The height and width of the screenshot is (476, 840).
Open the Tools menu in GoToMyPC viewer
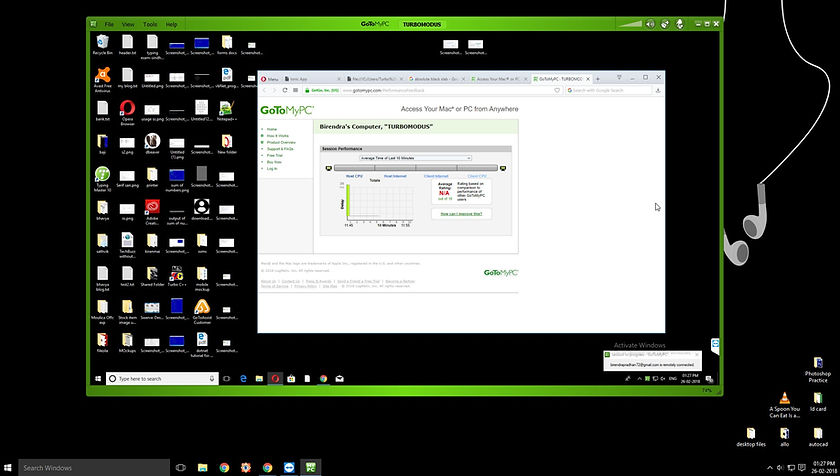tap(150, 24)
